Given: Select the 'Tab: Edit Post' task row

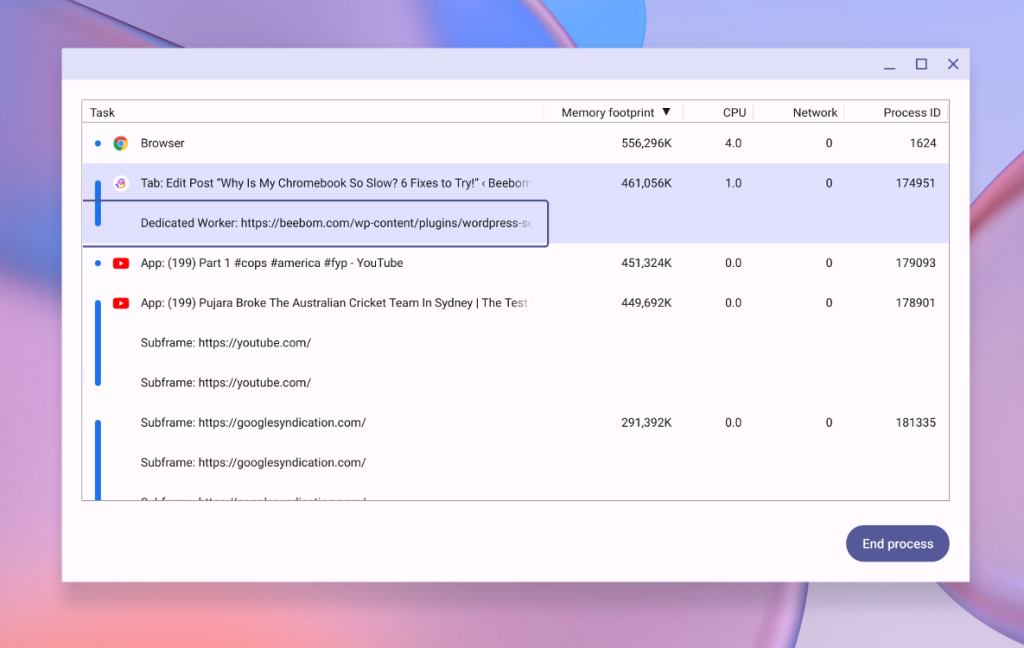Looking at the screenshot, I should point(515,183).
